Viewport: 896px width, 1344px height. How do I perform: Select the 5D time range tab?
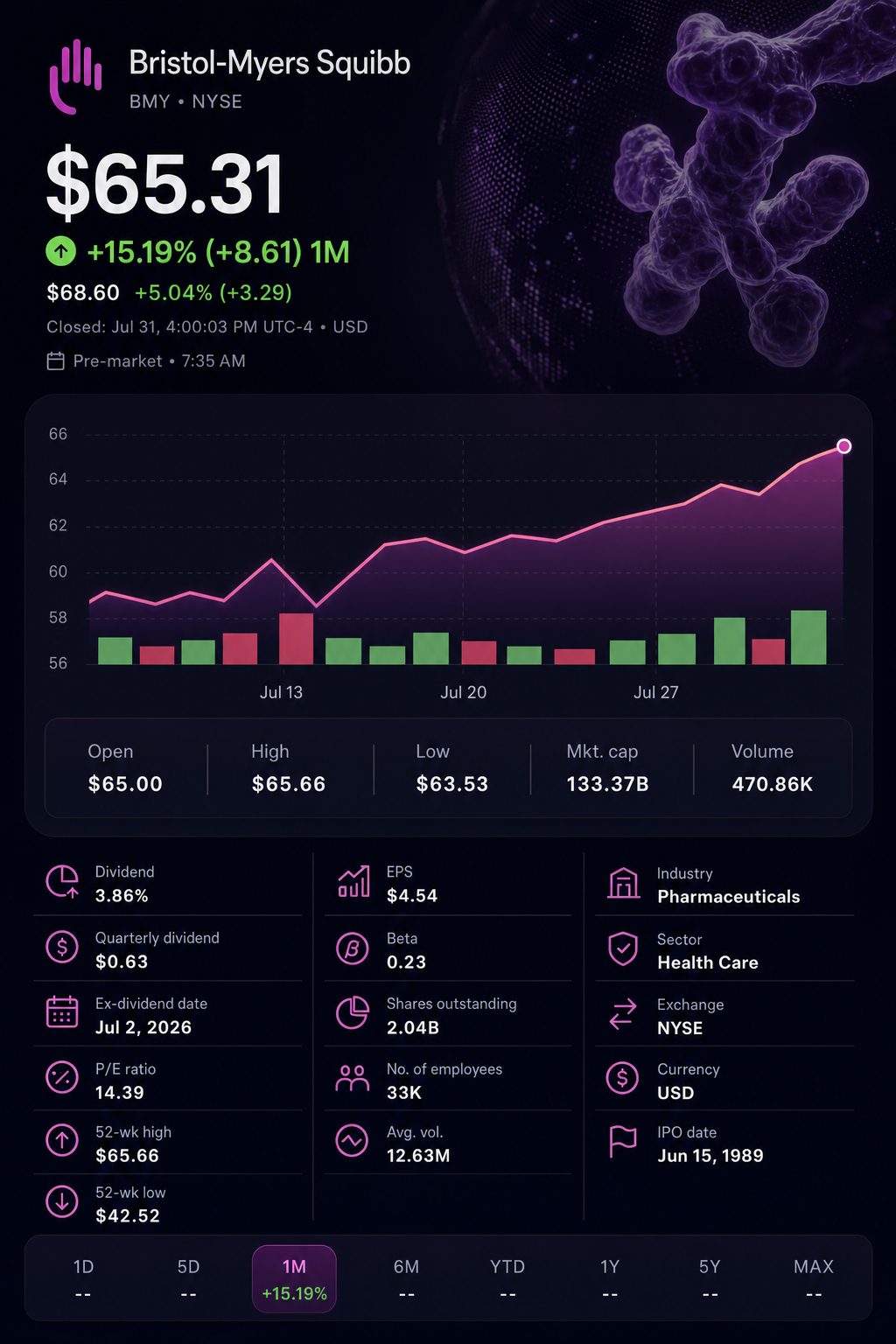click(x=188, y=1278)
